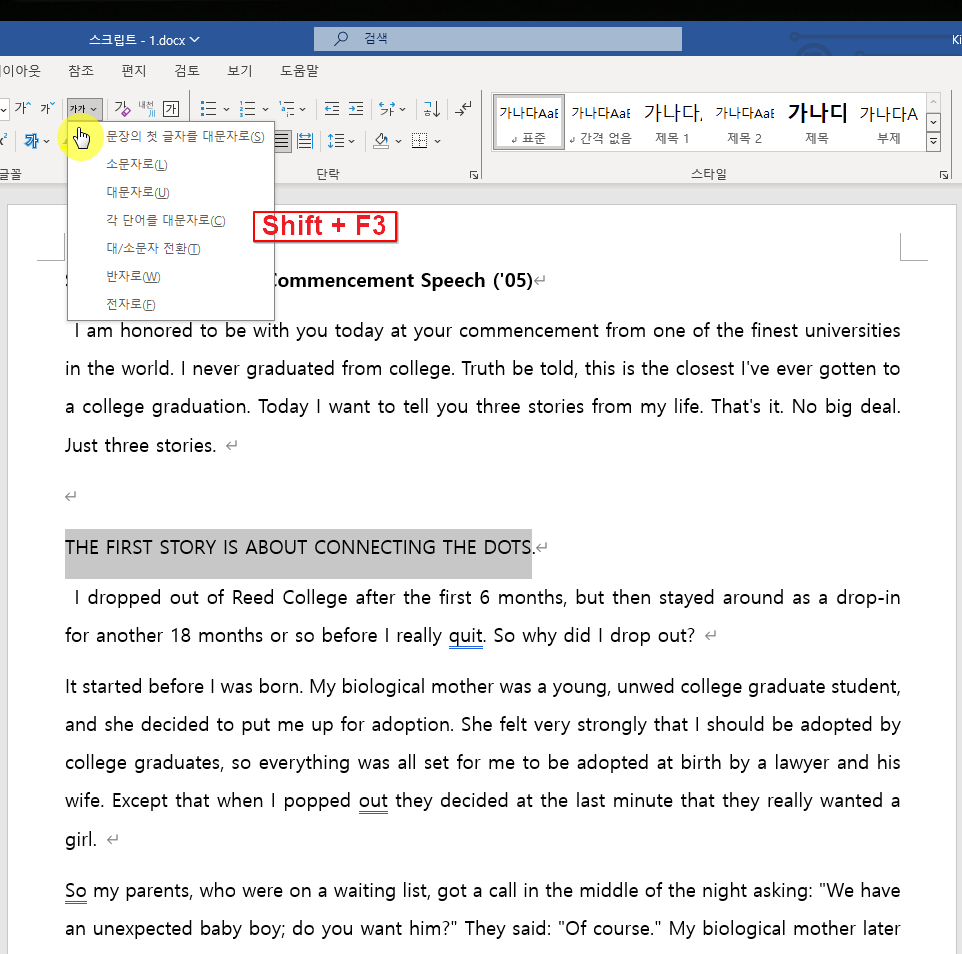Image resolution: width=962 pixels, height=954 pixels.
Task: Click the character border icon
Action: 171,109
